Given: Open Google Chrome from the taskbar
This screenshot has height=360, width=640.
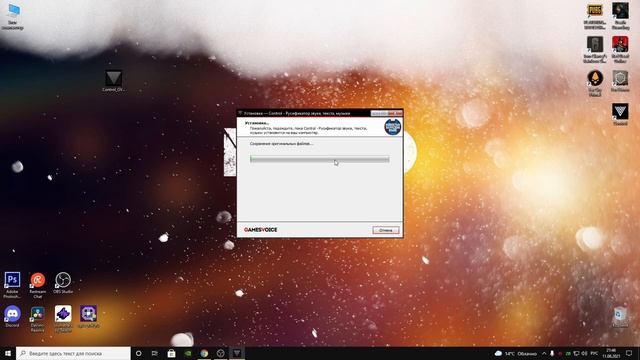Looking at the screenshot, I should 204,353.
